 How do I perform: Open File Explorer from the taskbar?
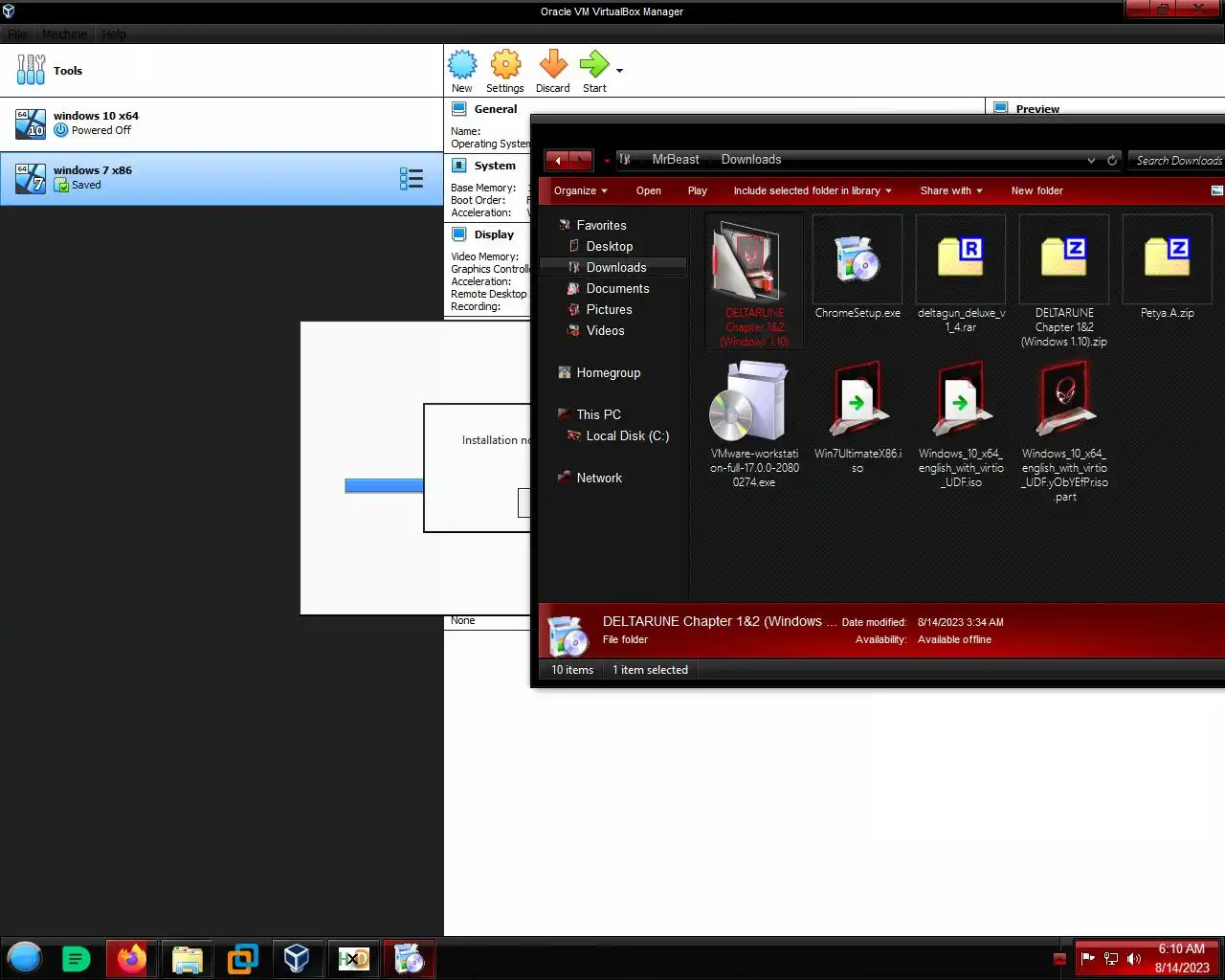tap(188, 958)
